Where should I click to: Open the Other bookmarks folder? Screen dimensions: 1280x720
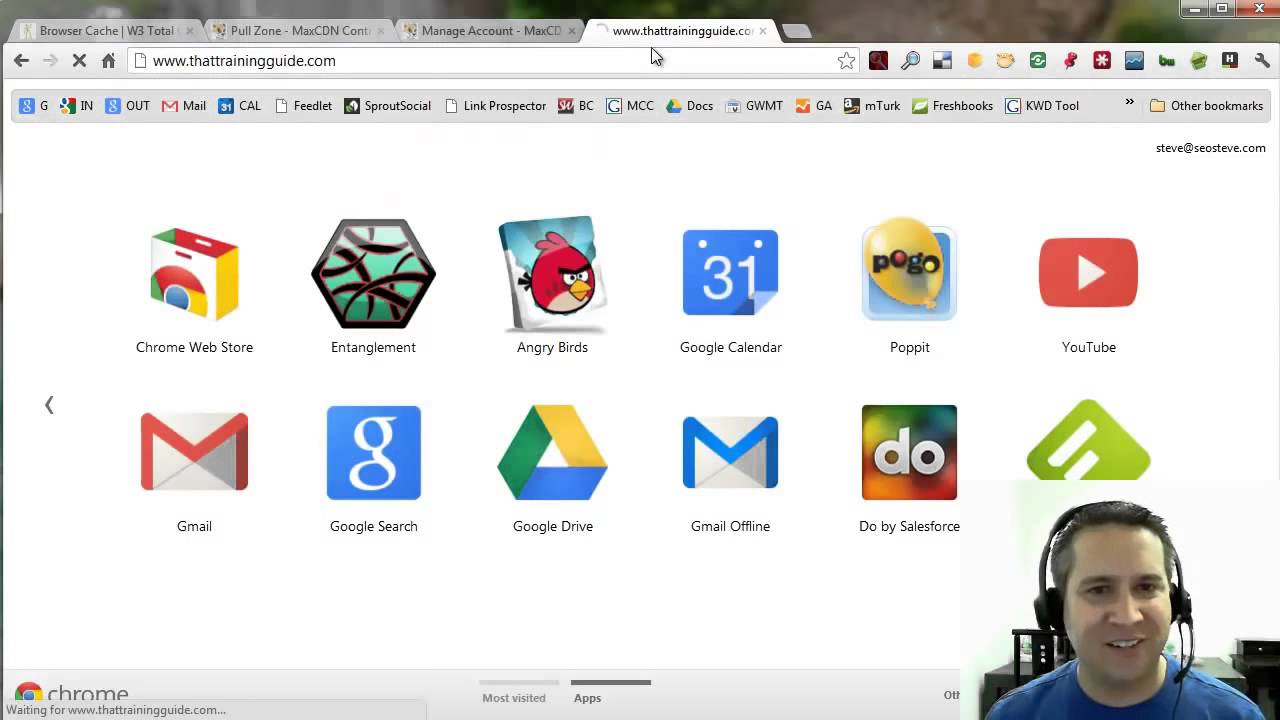(x=1206, y=106)
